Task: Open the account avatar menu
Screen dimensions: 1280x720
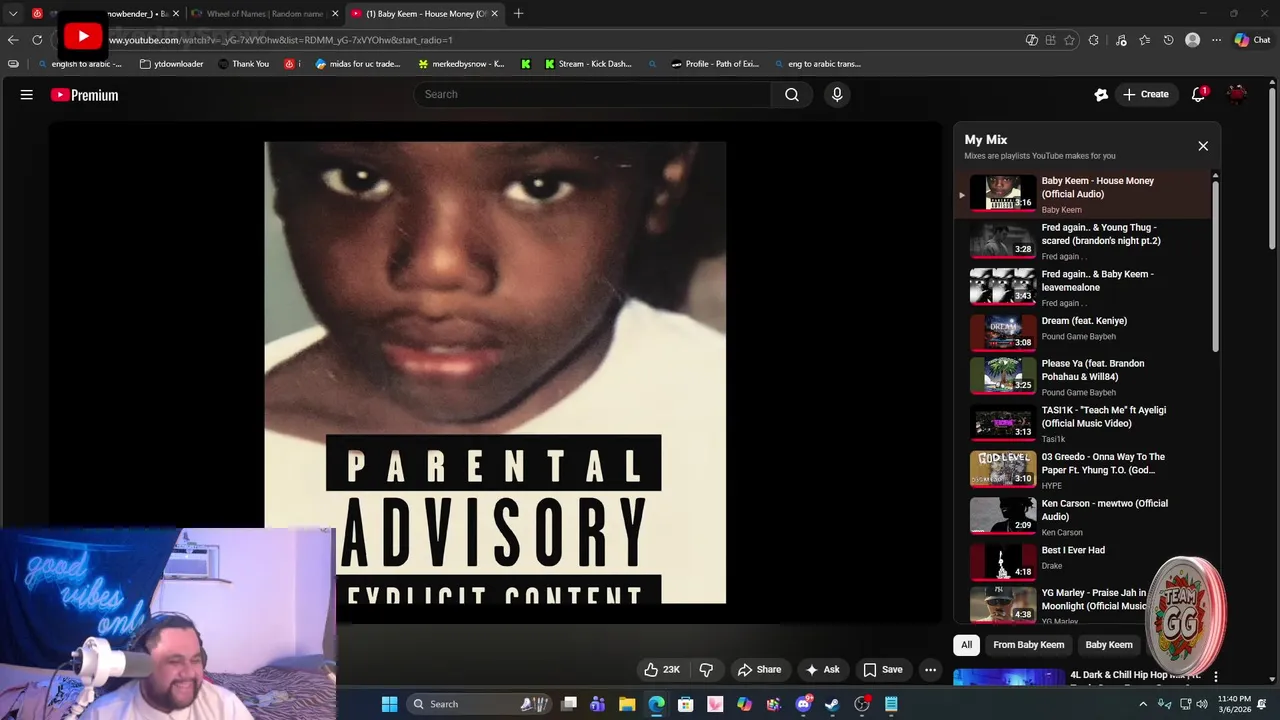Action: (1237, 94)
